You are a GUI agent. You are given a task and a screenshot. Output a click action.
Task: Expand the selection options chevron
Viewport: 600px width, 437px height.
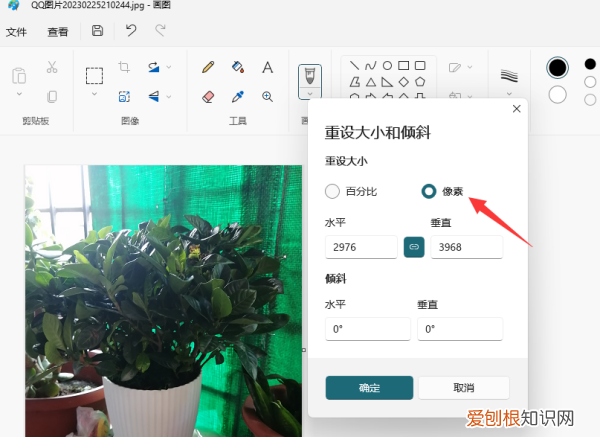(x=94, y=94)
